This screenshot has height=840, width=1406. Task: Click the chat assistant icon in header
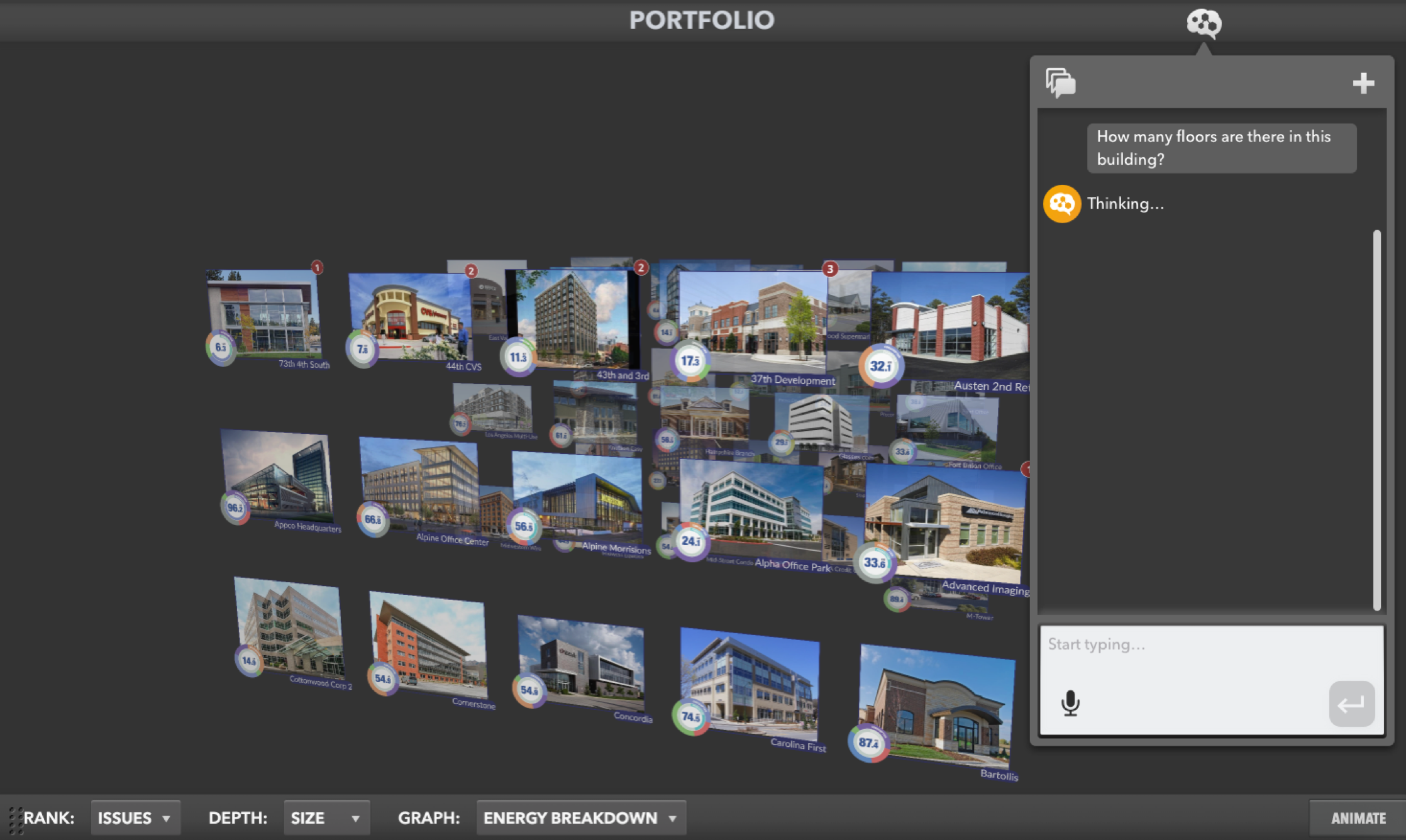[x=1204, y=23]
